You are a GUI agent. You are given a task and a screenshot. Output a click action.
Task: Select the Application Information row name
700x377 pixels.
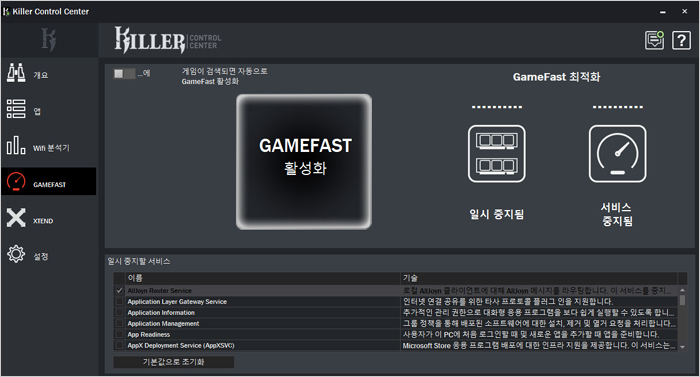pyautogui.click(x=161, y=313)
